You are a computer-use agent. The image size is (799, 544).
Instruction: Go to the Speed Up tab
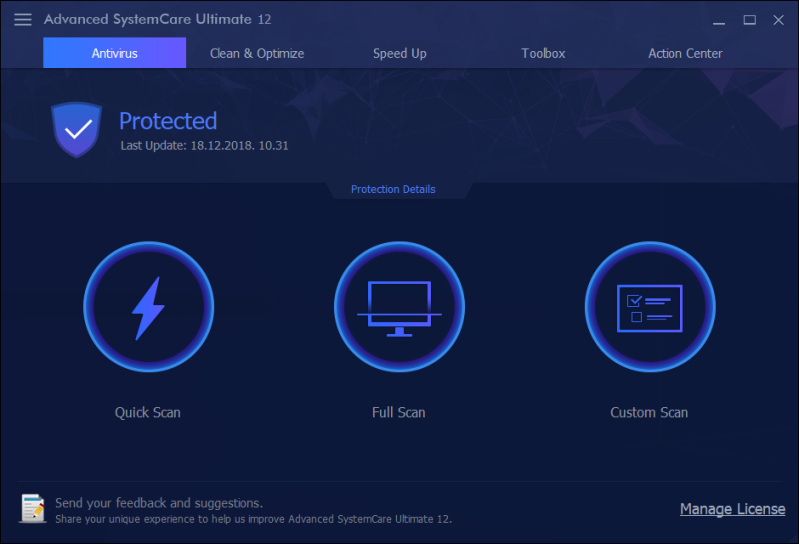(x=400, y=53)
